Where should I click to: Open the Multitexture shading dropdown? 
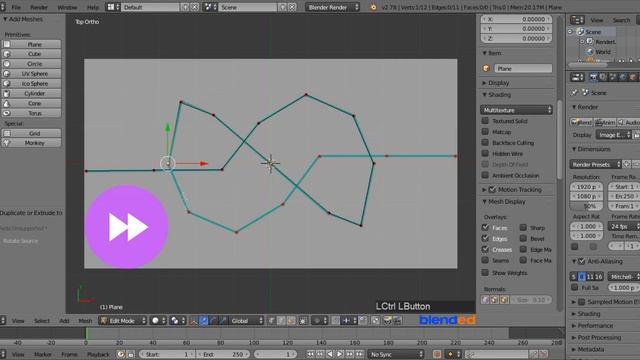point(516,110)
